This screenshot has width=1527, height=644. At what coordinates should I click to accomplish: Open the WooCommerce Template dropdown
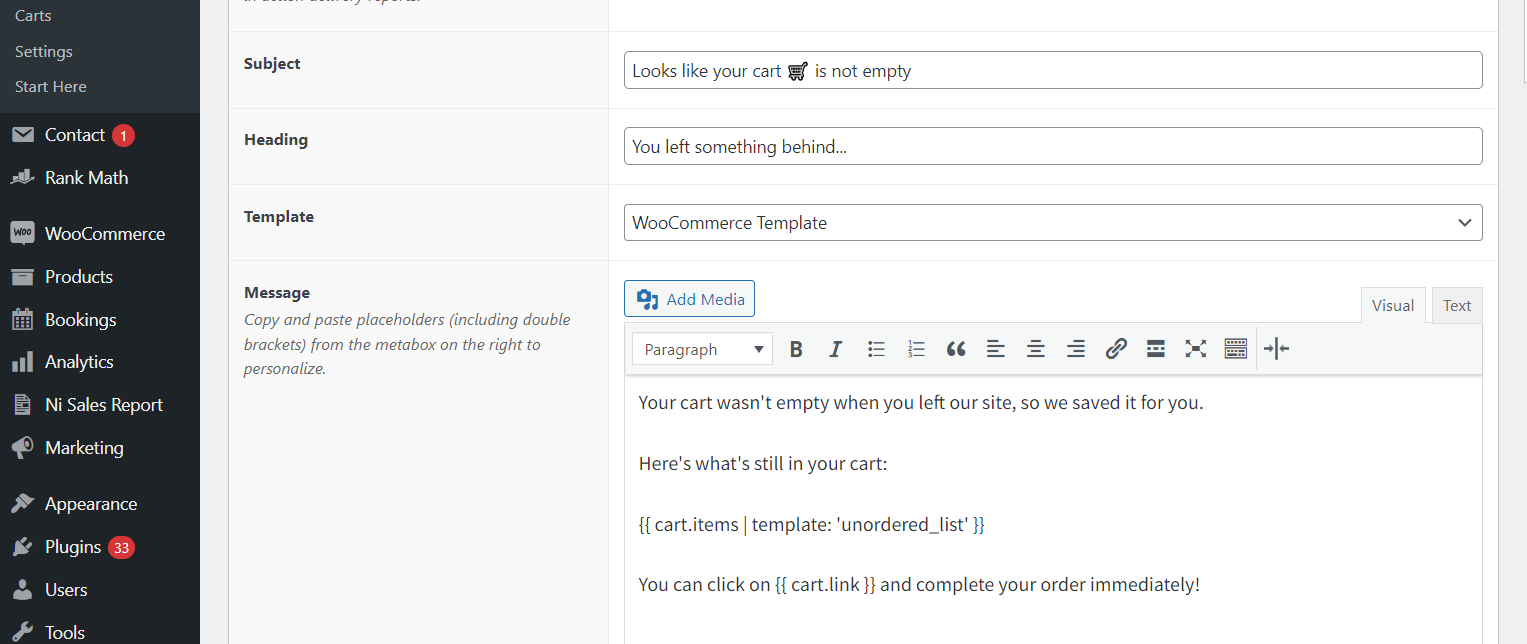pos(1052,222)
